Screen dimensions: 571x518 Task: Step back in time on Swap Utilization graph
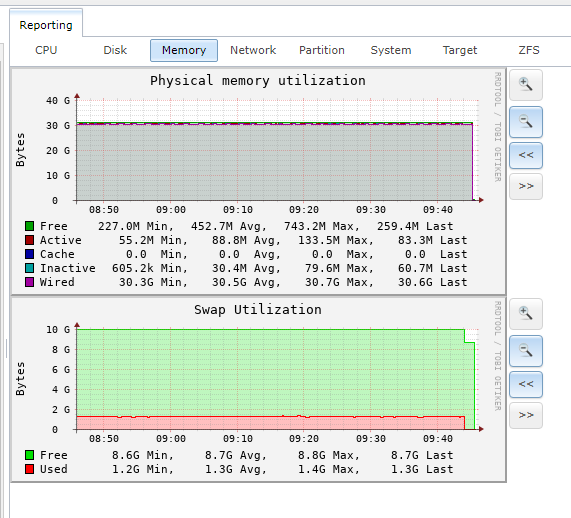pos(526,384)
